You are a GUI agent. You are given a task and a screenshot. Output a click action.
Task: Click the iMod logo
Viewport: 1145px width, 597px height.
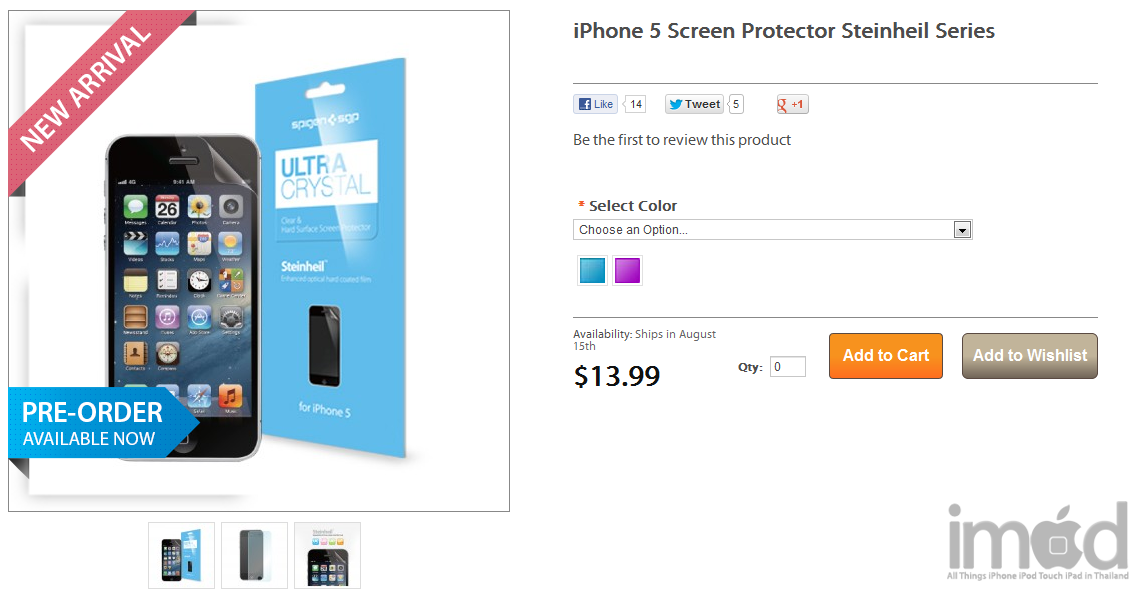pyautogui.click(x=1036, y=540)
